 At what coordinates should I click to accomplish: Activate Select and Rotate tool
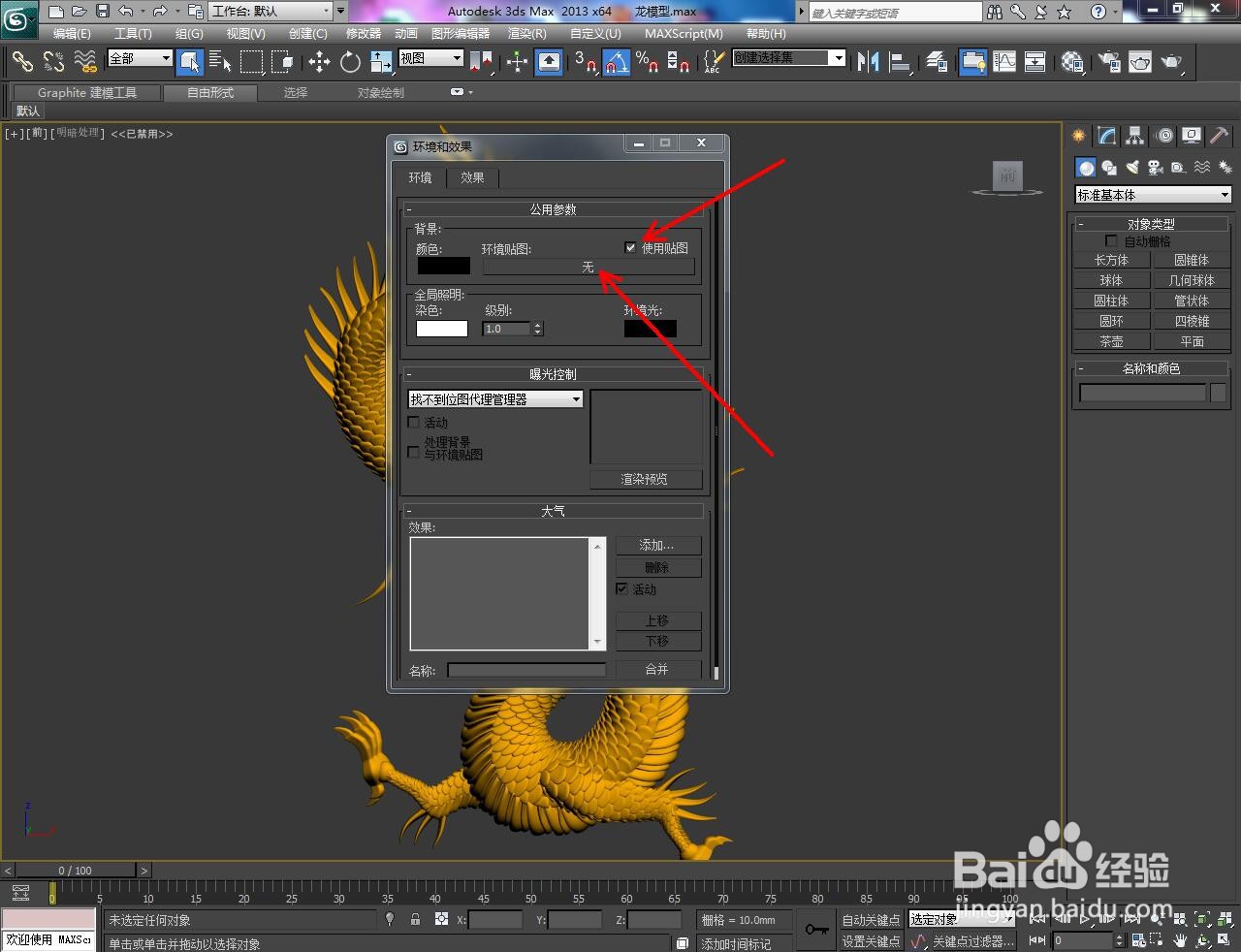click(x=350, y=62)
